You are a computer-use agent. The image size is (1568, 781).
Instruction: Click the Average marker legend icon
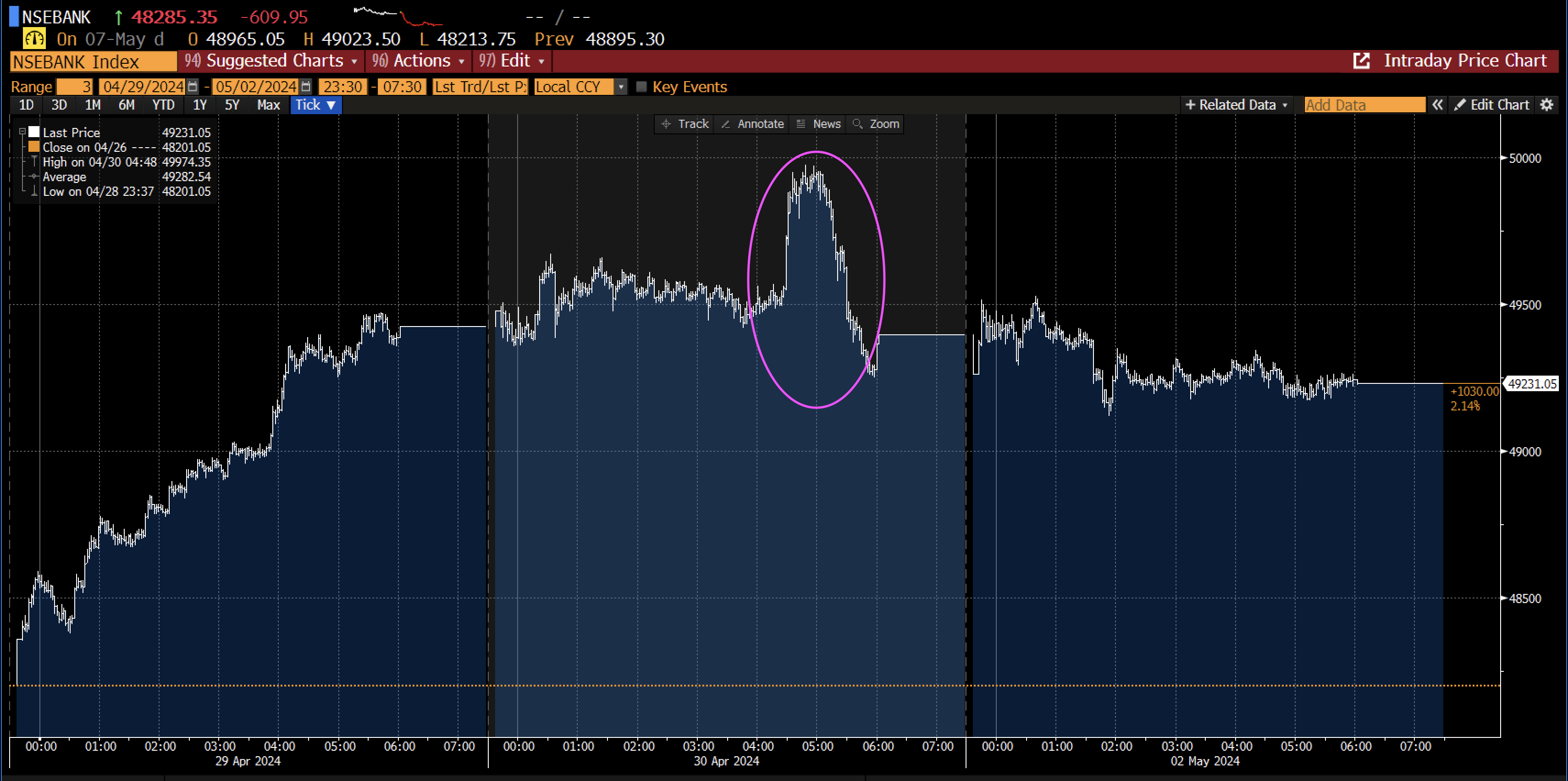34,177
